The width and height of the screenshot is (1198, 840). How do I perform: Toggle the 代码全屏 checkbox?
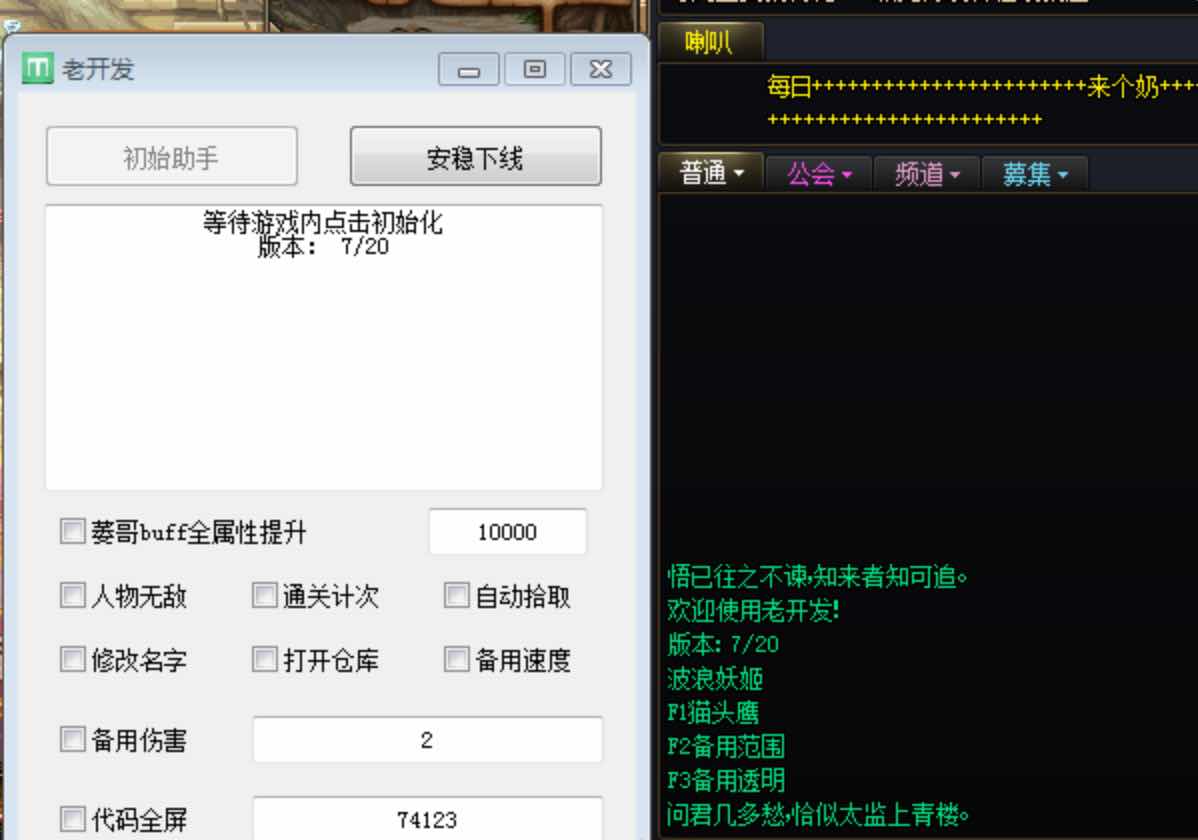(x=73, y=819)
